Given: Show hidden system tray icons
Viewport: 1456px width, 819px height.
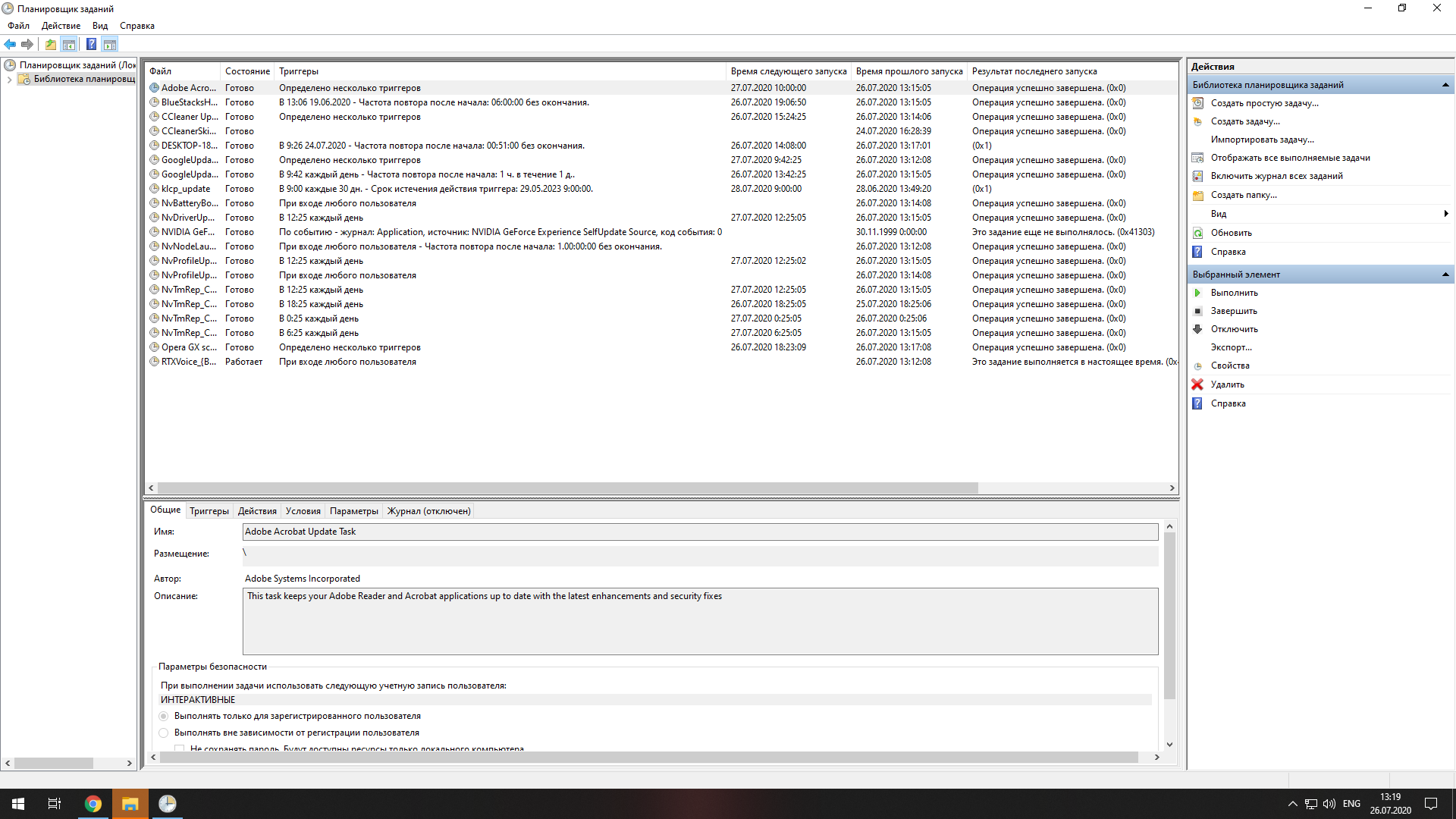Looking at the screenshot, I should click(1293, 804).
